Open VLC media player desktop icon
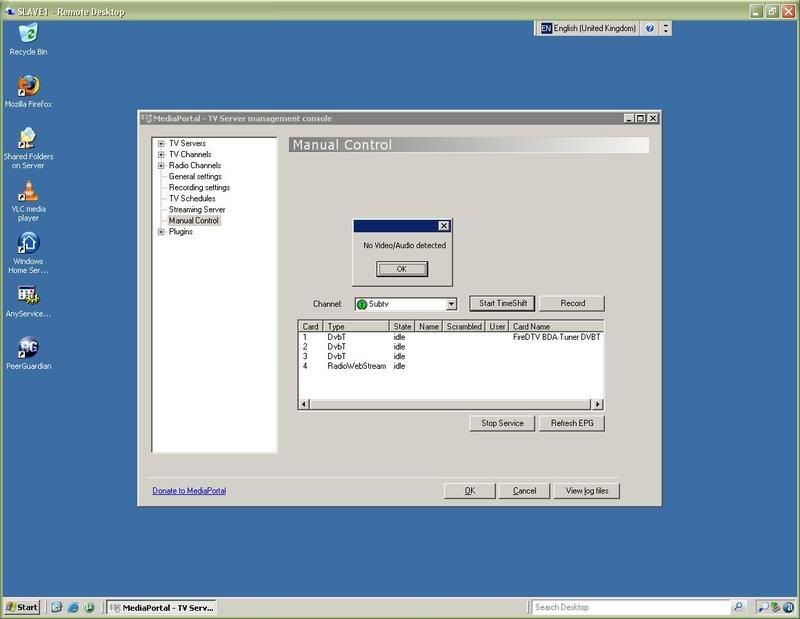The image size is (800, 619). pyautogui.click(x=28, y=191)
